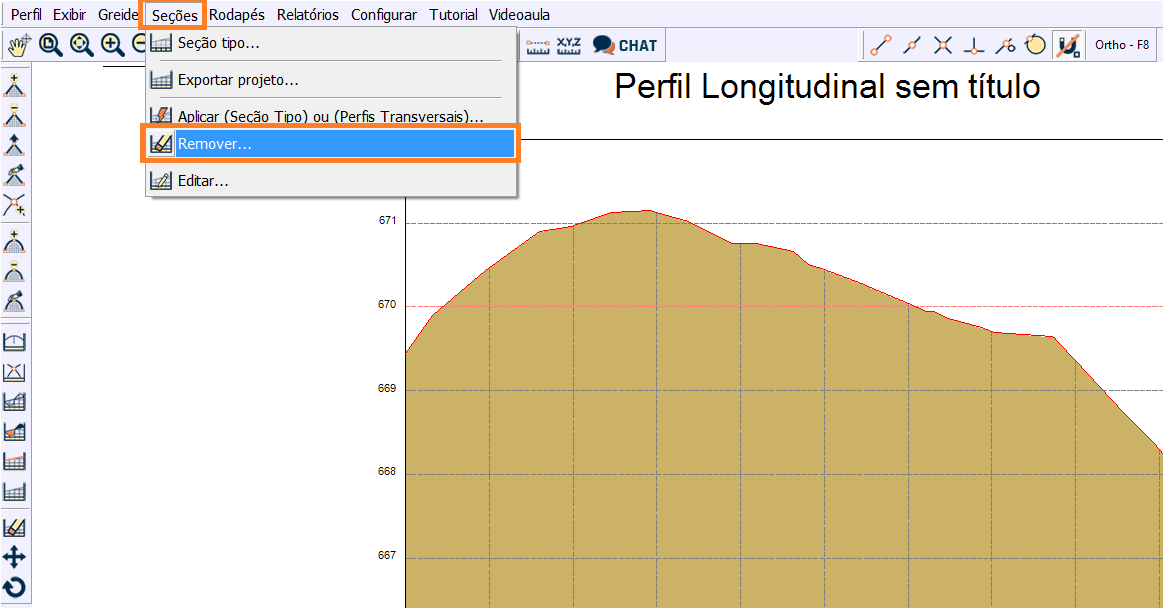Click the eraser icon in left toolbar
Image resolution: width=1163 pixels, height=608 pixels.
15,526
